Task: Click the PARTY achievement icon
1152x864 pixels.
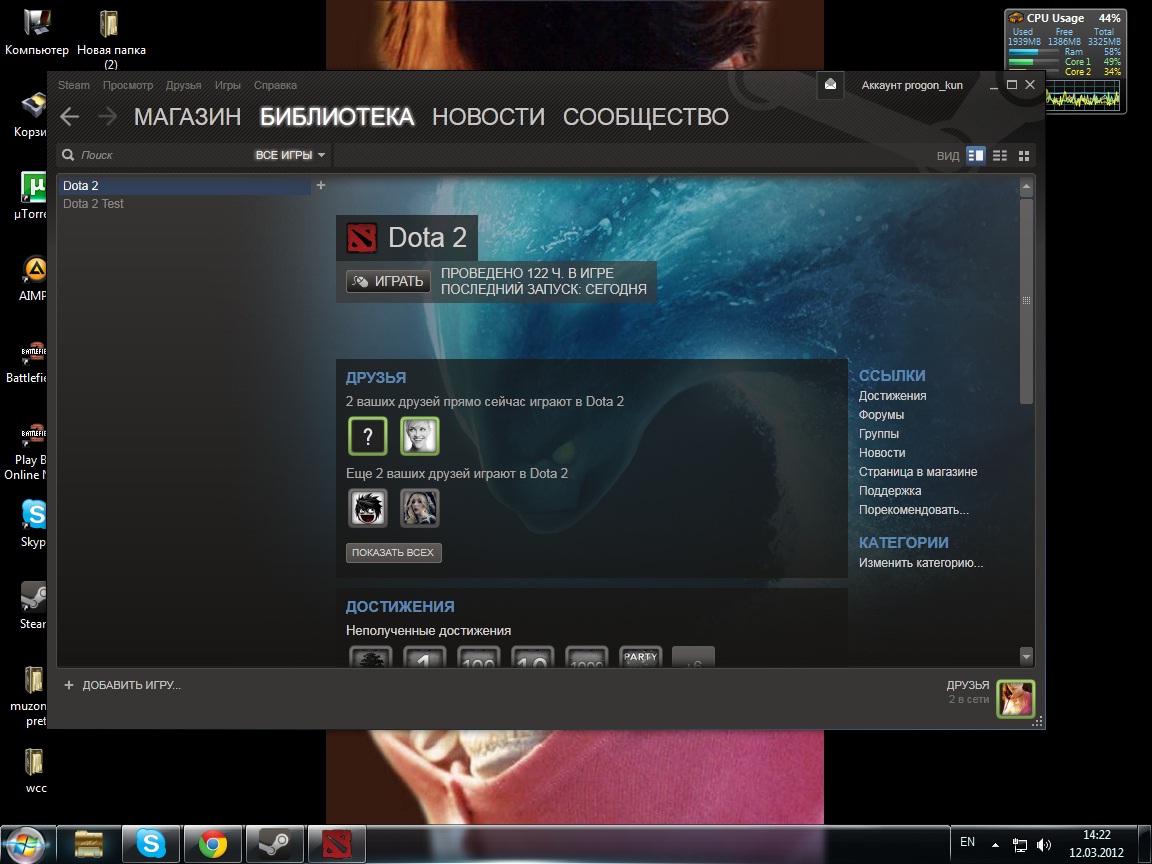Action: (641, 658)
